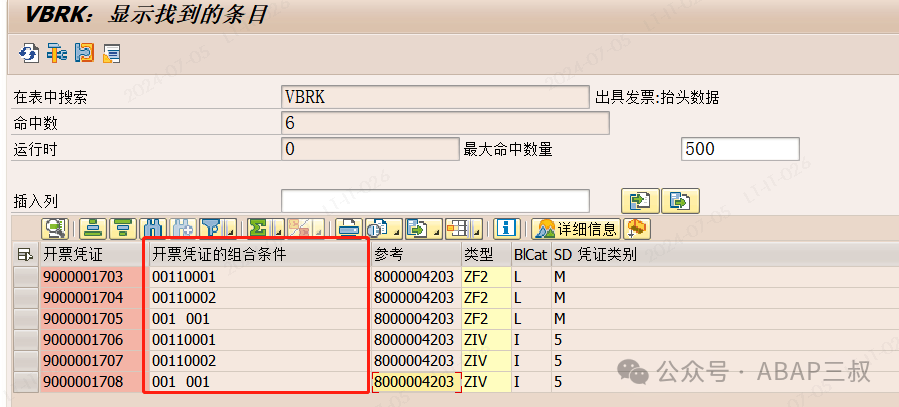Click the 开票凭证 column header

pos(94,256)
